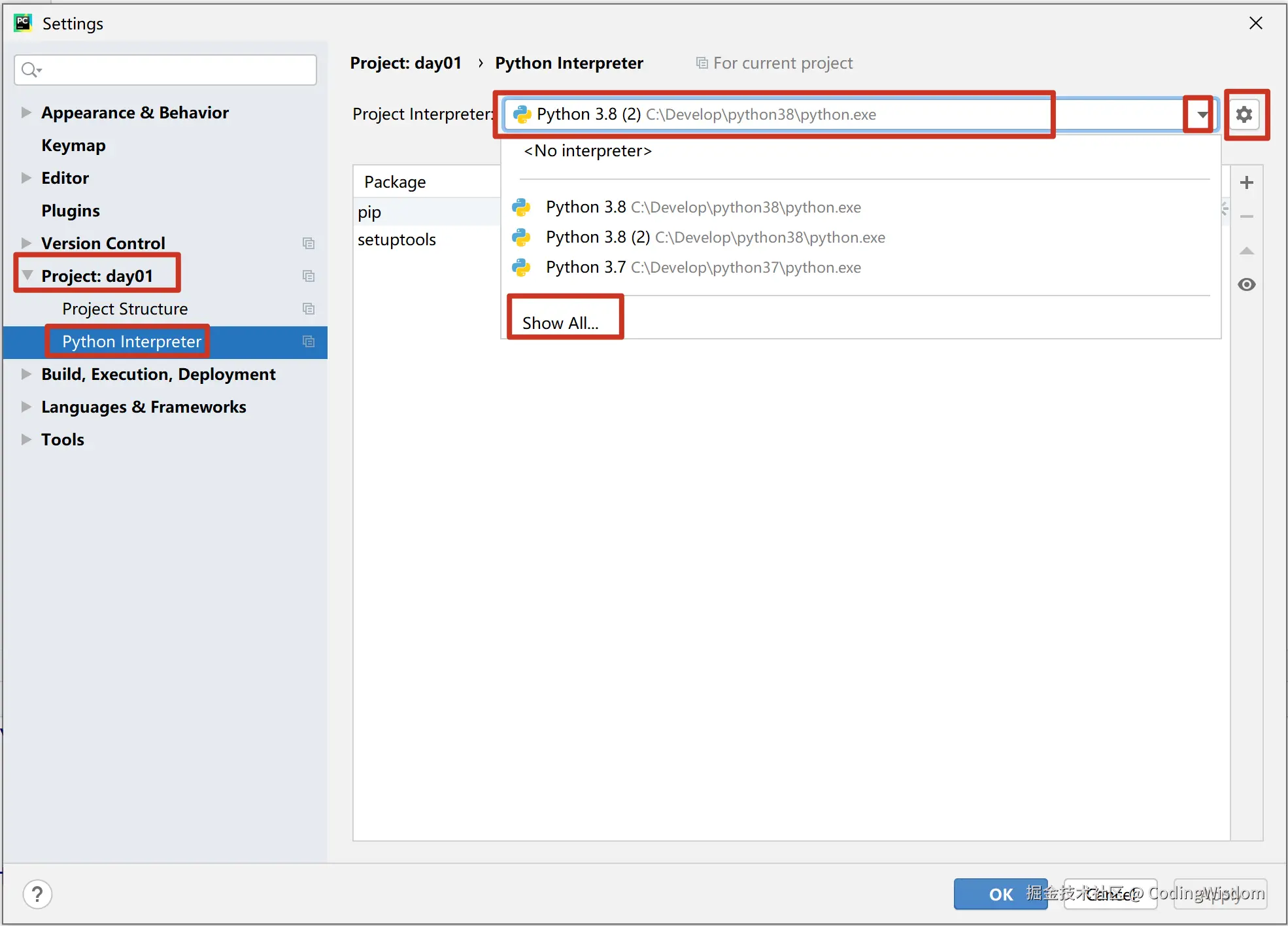
Task: Click the plus icon to install a package
Action: tap(1247, 182)
